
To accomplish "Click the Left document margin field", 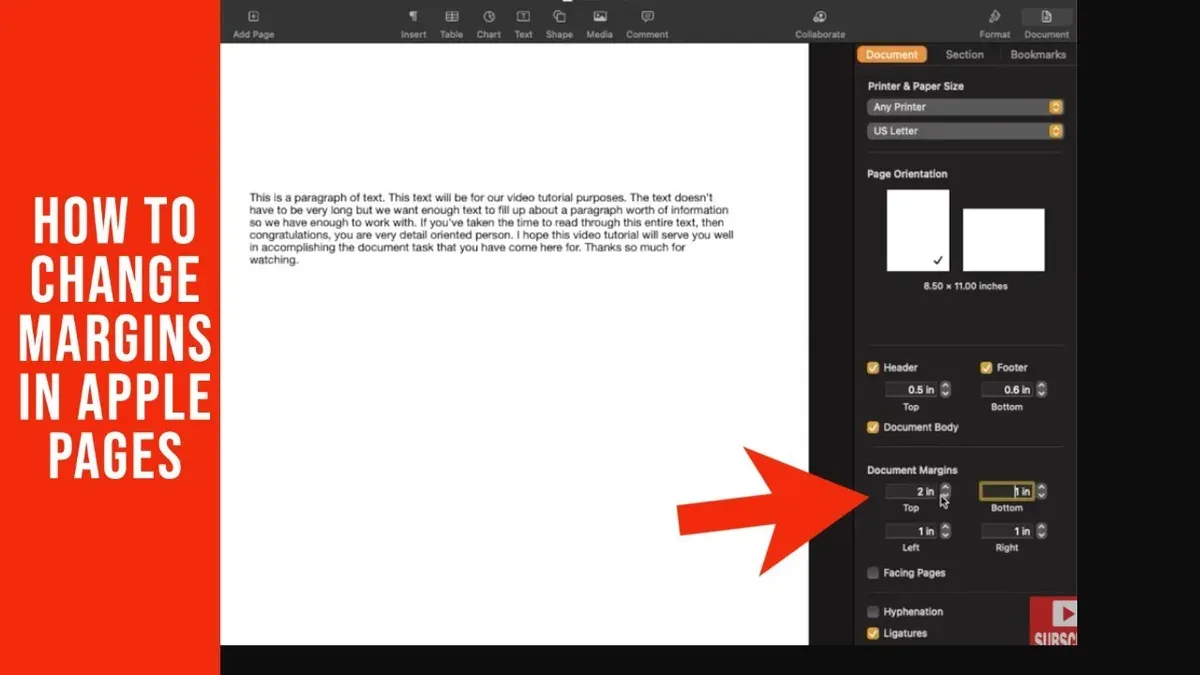I will coord(912,531).
